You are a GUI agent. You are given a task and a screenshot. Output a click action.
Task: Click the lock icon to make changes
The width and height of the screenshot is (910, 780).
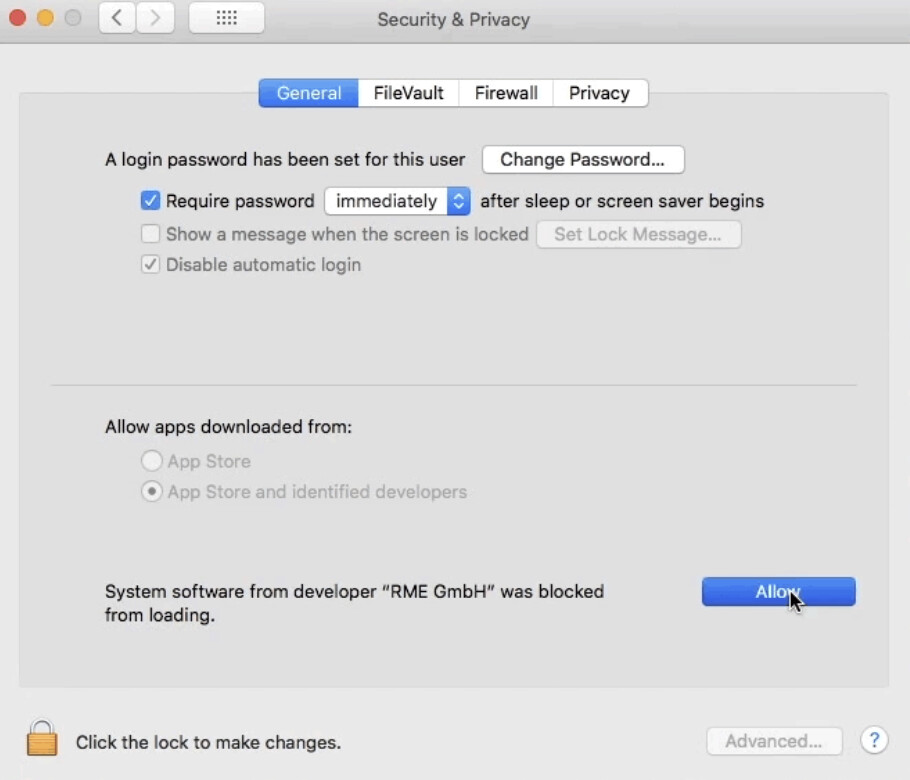(x=42, y=739)
